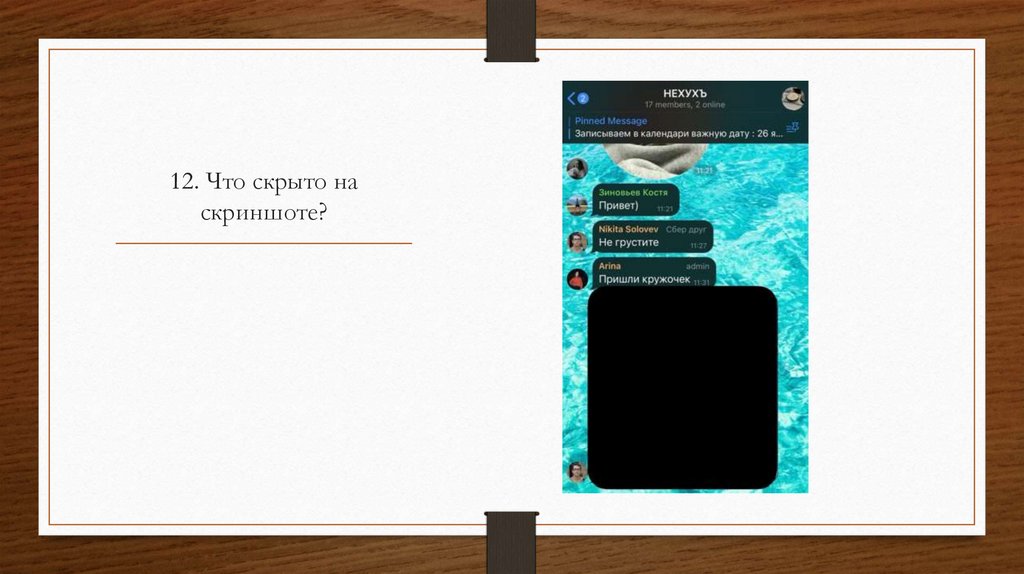Tap Arina's red avatar
1024x574 pixels.
[x=577, y=279]
